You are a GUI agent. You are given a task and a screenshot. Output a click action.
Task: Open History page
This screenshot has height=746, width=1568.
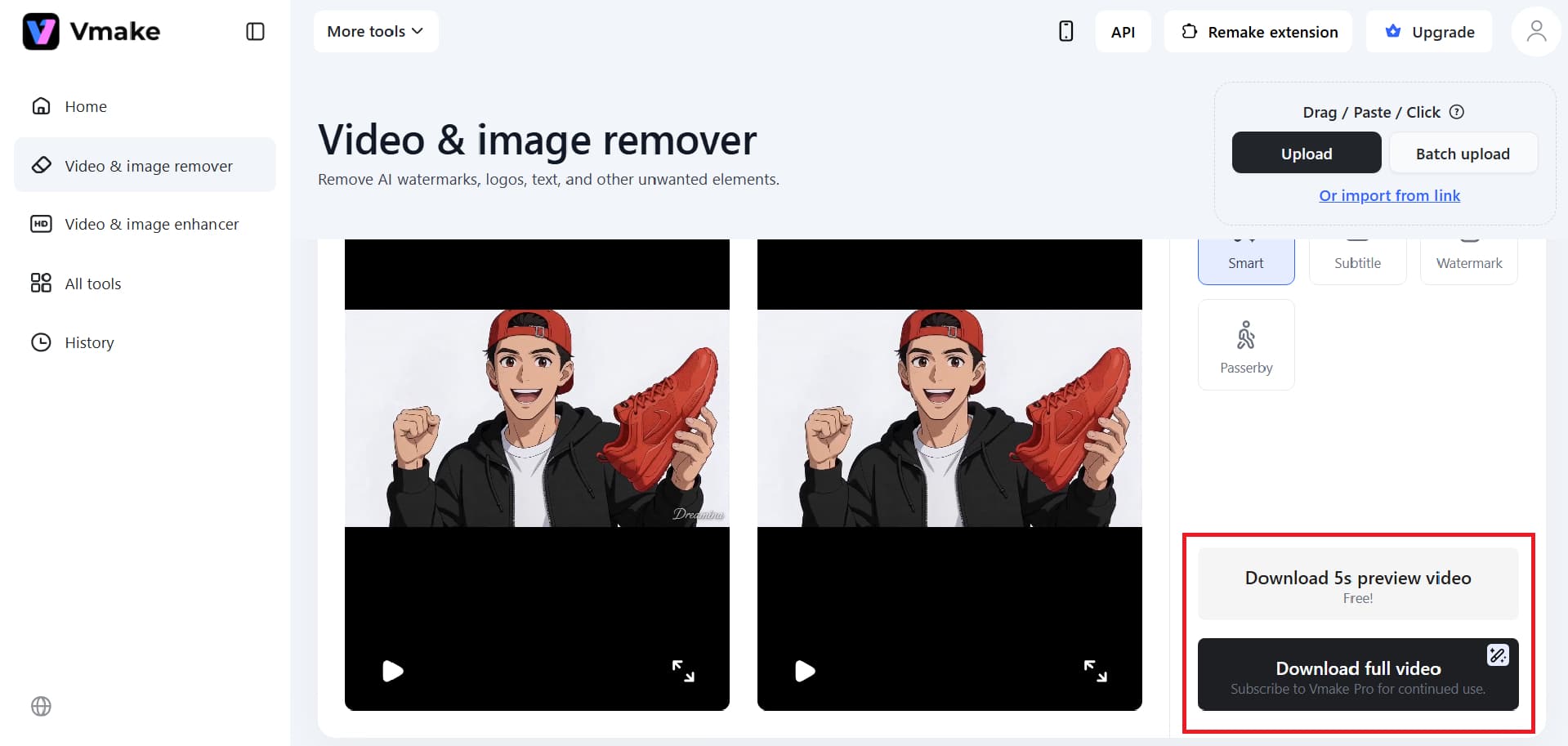click(x=145, y=342)
